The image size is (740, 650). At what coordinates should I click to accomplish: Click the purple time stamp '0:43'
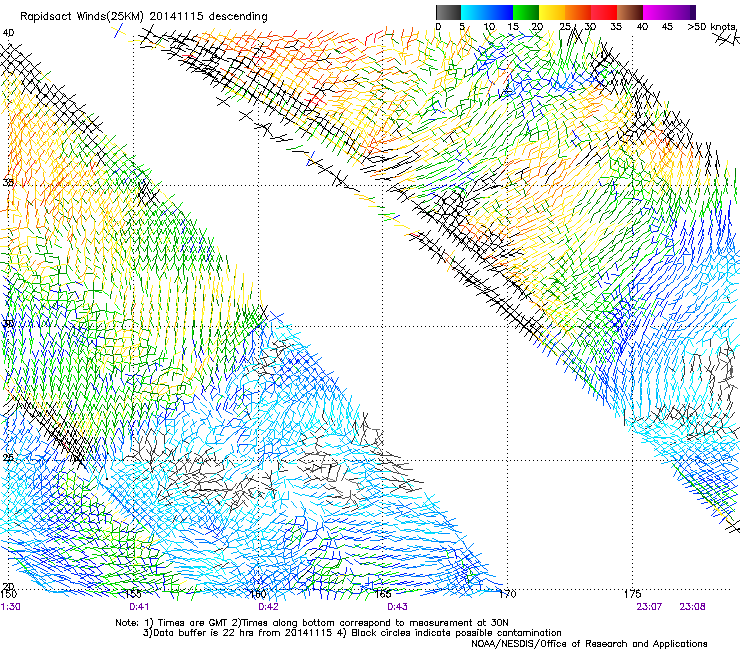point(397,607)
